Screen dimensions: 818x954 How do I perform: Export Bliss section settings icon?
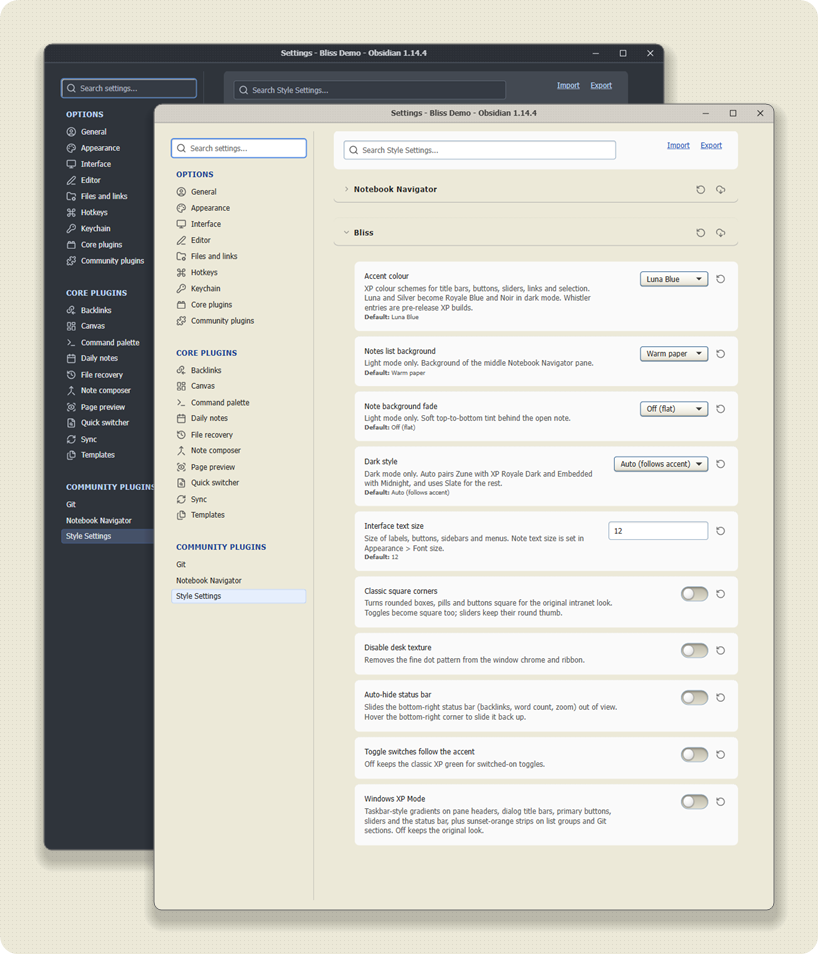721,233
